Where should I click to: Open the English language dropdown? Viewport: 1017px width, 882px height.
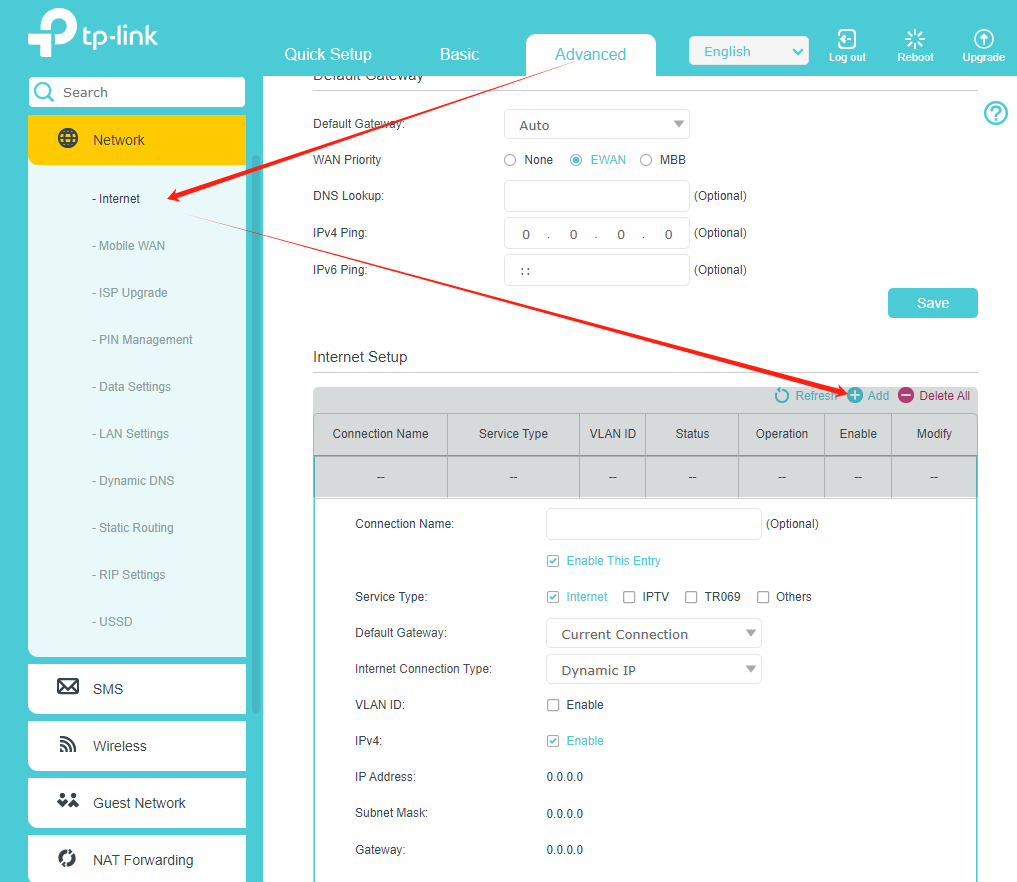pos(748,52)
